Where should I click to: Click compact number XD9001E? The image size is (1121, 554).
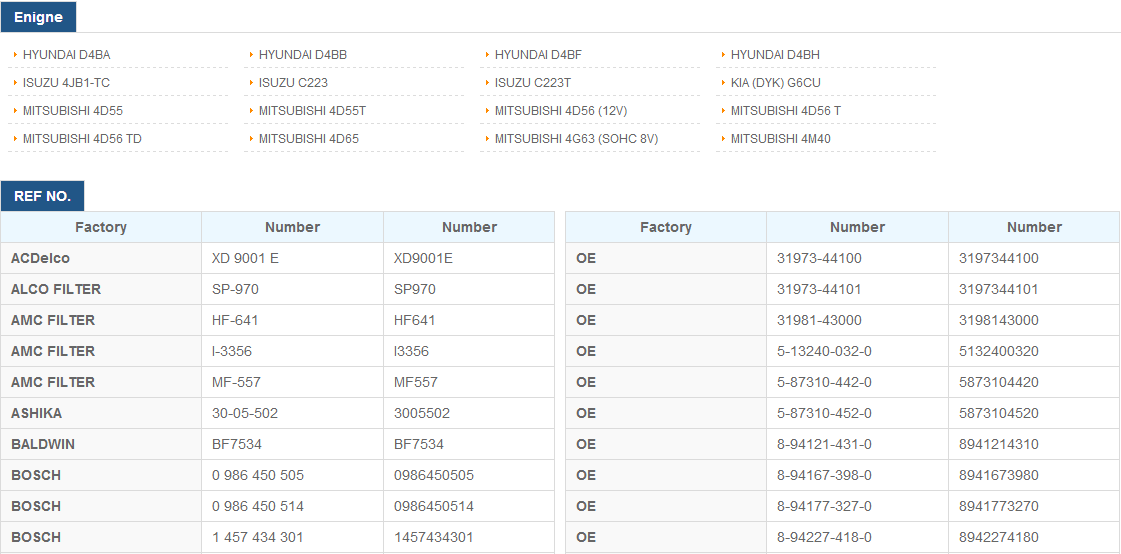[423, 258]
